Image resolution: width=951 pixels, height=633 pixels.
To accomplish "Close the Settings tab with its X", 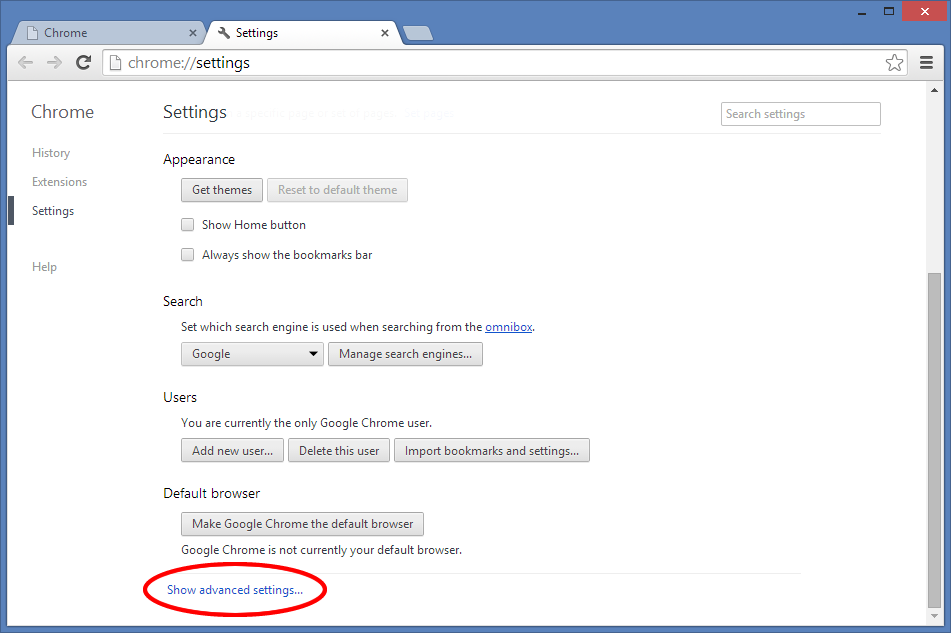I will pos(385,33).
